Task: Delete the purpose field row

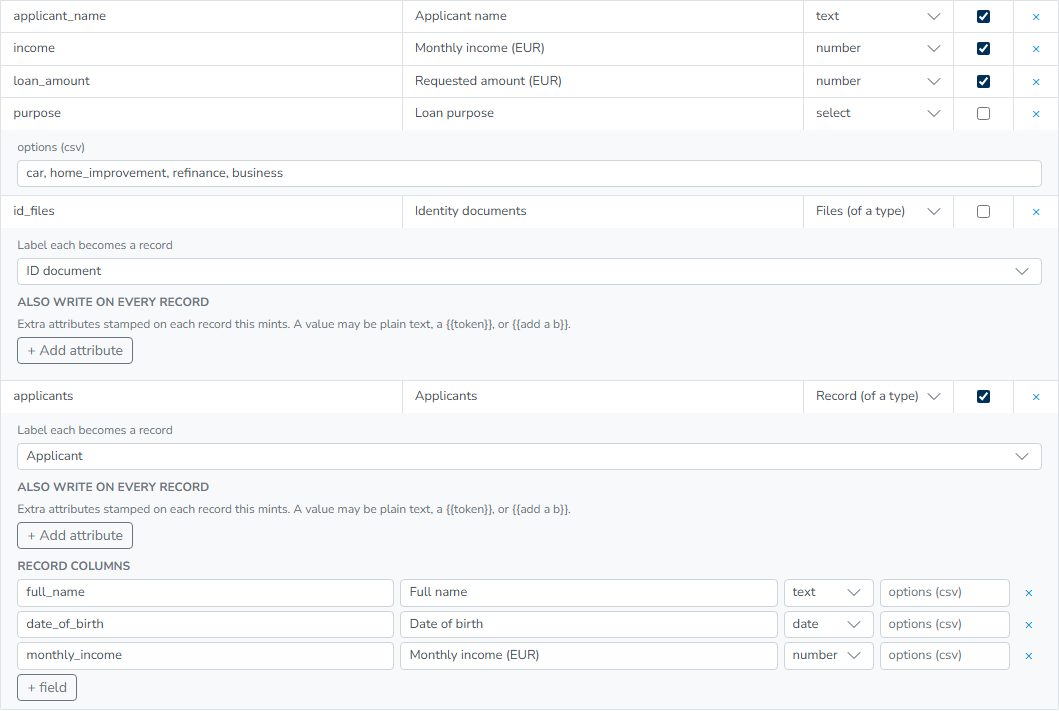Action: point(1035,114)
